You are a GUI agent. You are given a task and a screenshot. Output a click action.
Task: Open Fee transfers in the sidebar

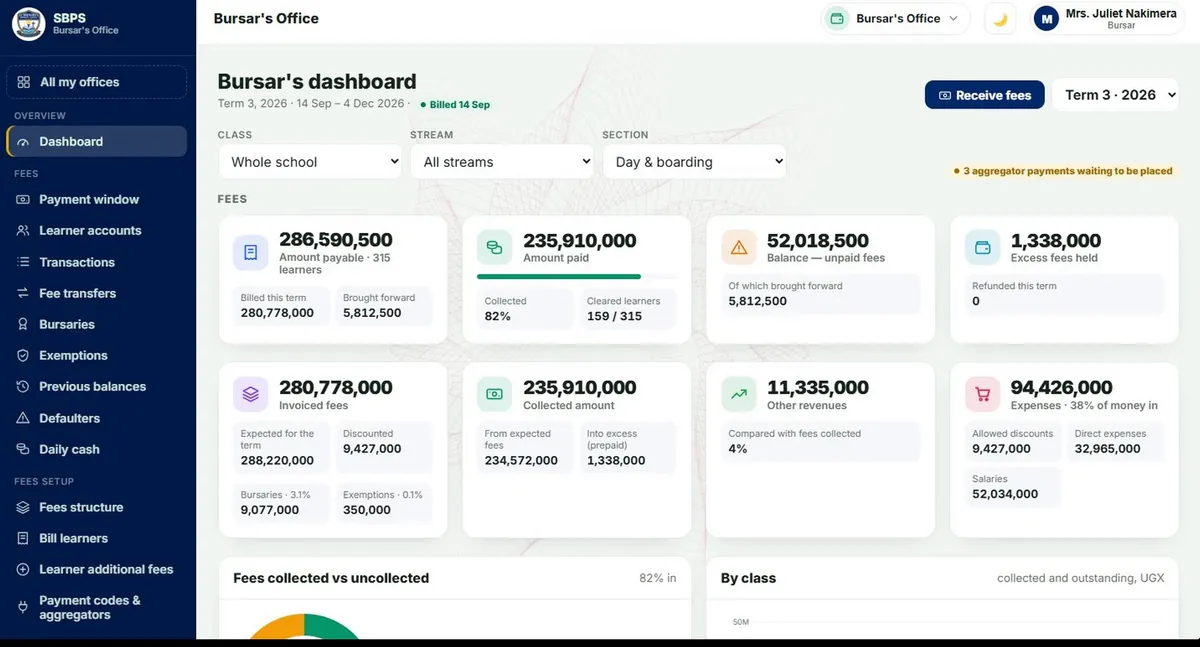(x=96, y=293)
